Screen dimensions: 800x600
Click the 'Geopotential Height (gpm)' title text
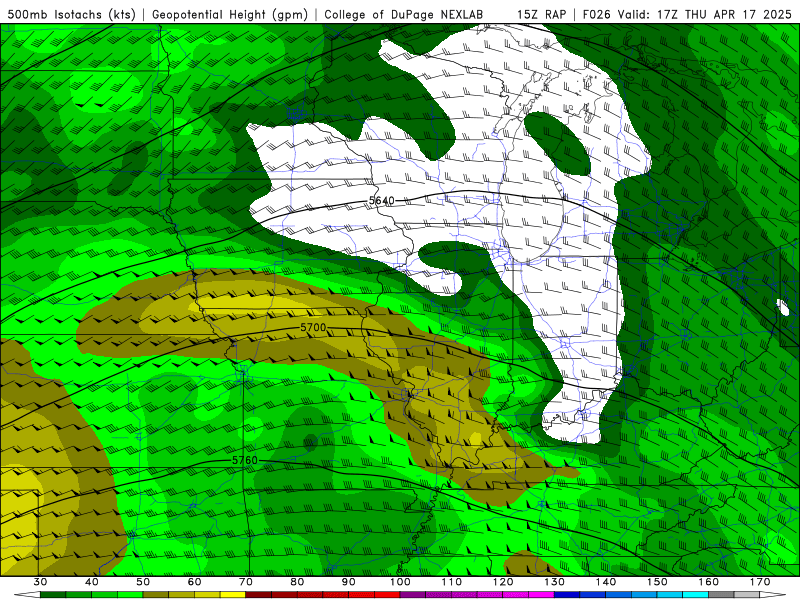tap(230, 14)
